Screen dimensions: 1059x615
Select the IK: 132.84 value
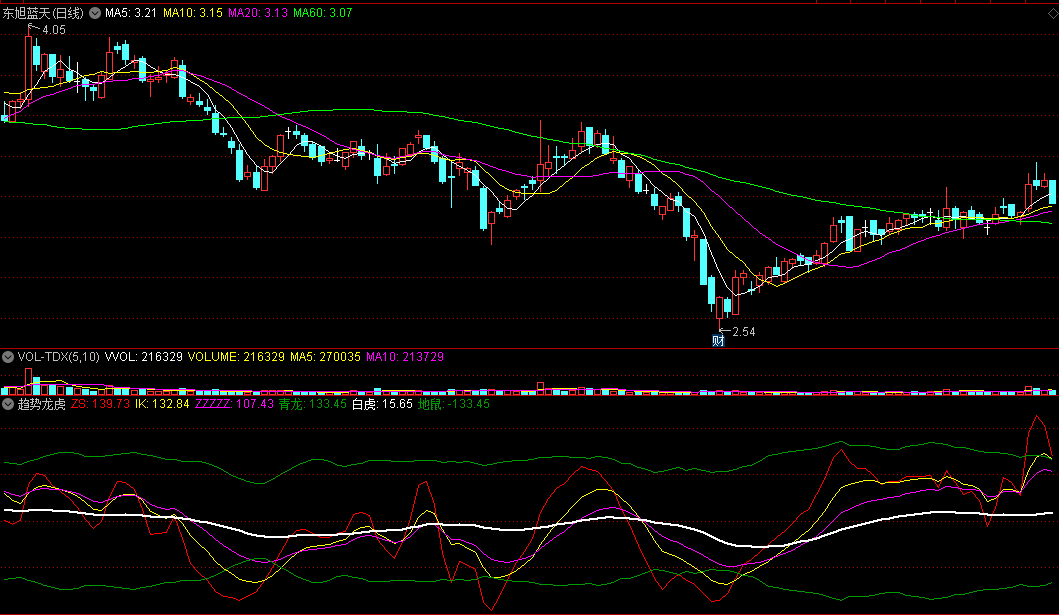tap(162, 404)
